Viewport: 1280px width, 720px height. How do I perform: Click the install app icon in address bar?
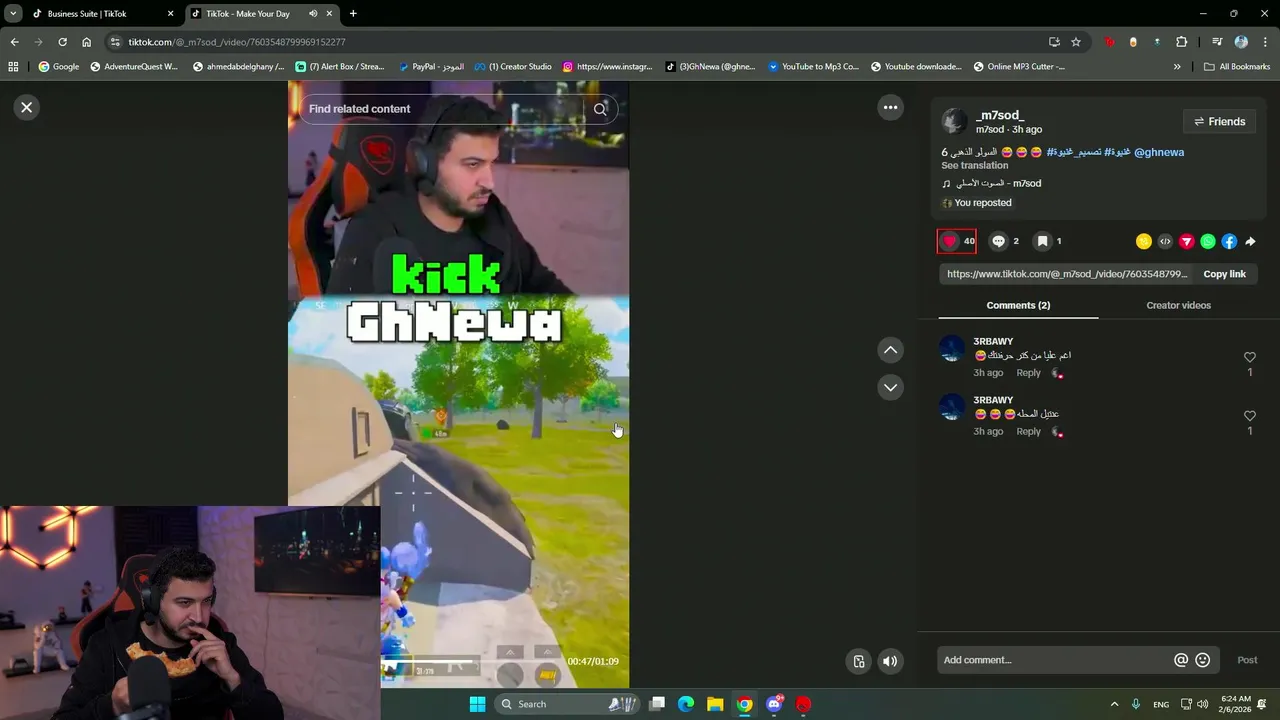pyautogui.click(x=1054, y=42)
